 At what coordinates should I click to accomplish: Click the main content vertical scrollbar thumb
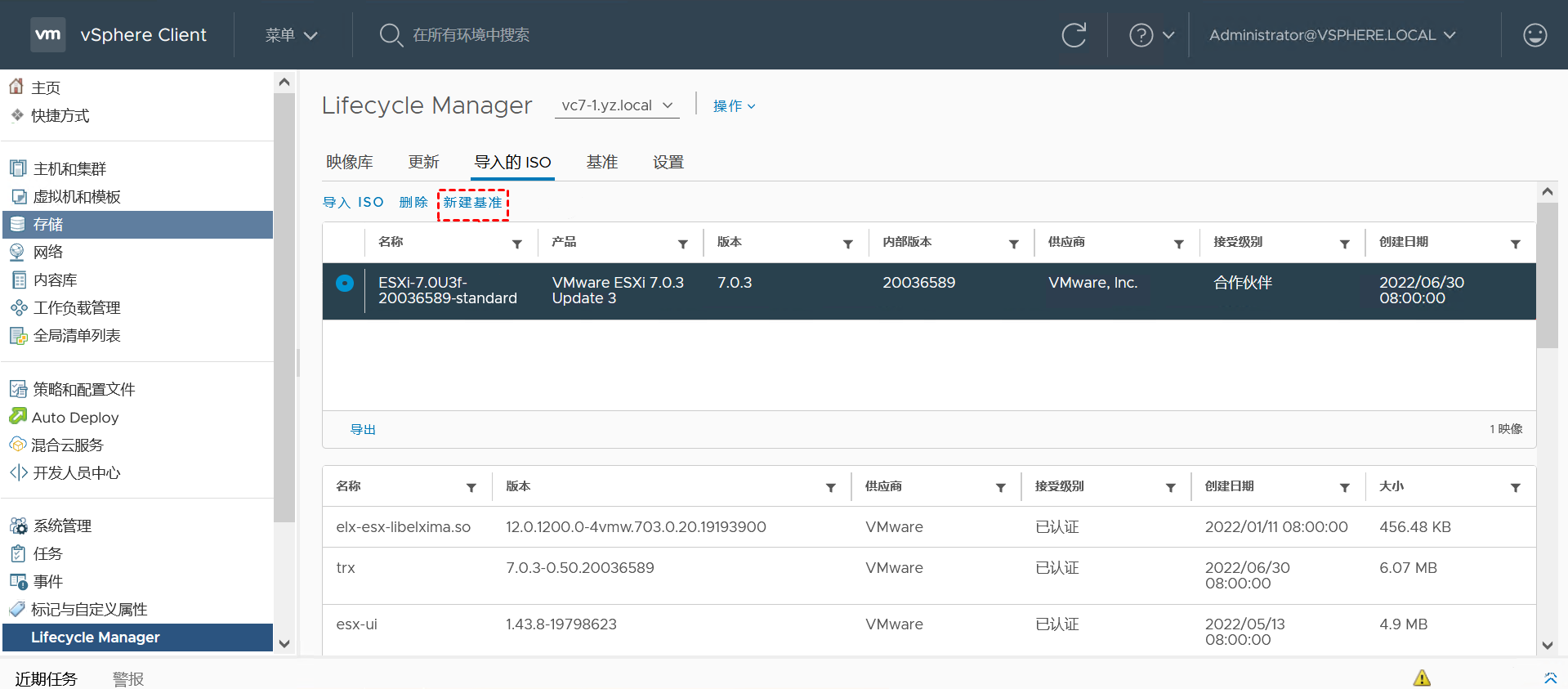click(1547, 275)
